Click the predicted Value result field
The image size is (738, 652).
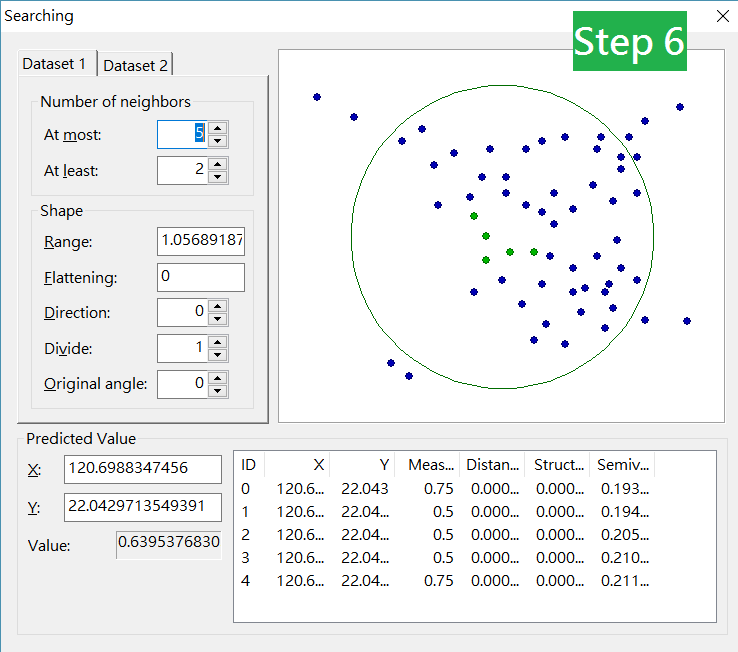point(168,545)
